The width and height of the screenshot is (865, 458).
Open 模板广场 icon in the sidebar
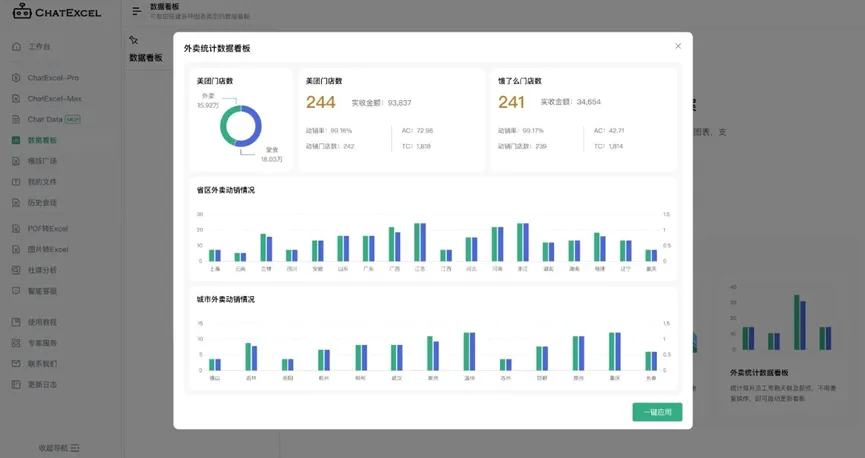click(16, 161)
